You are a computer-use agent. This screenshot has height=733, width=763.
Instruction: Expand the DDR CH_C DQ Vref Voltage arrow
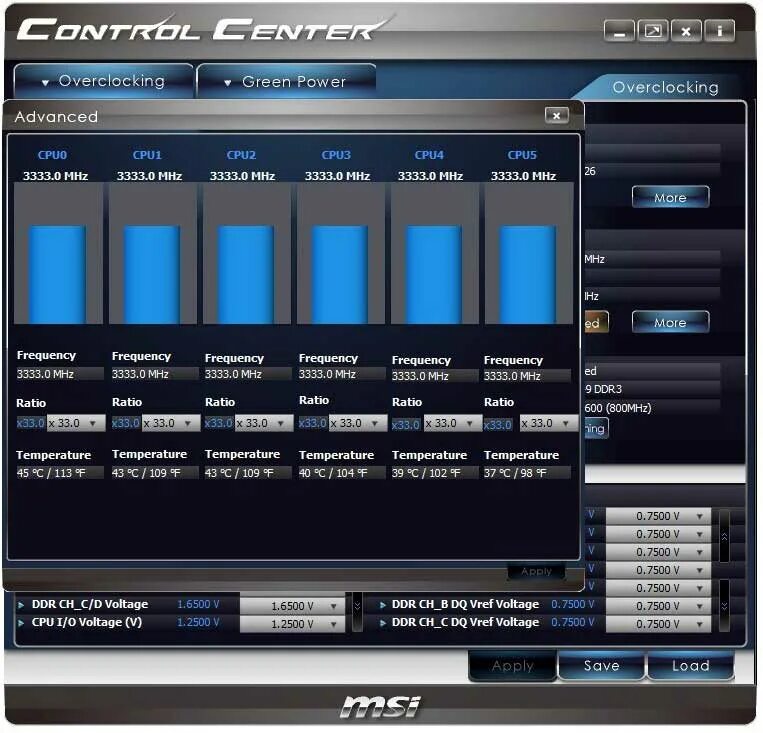point(382,623)
